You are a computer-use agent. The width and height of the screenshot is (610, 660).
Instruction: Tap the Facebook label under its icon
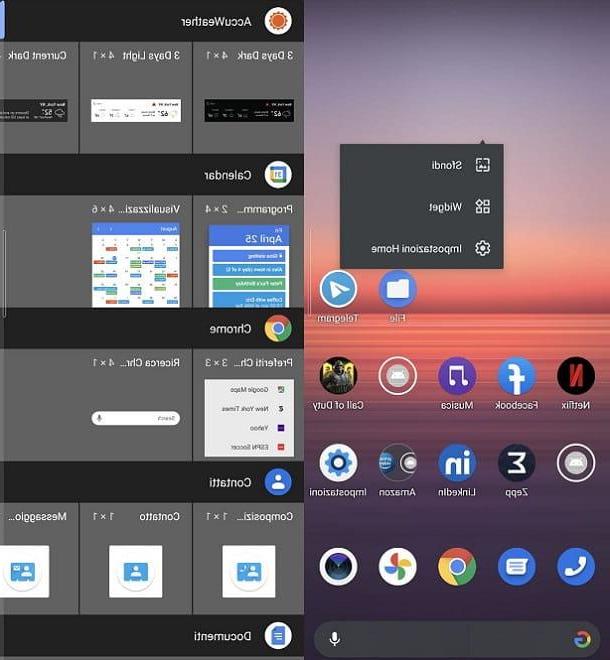pyautogui.click(x=517, y=405)
